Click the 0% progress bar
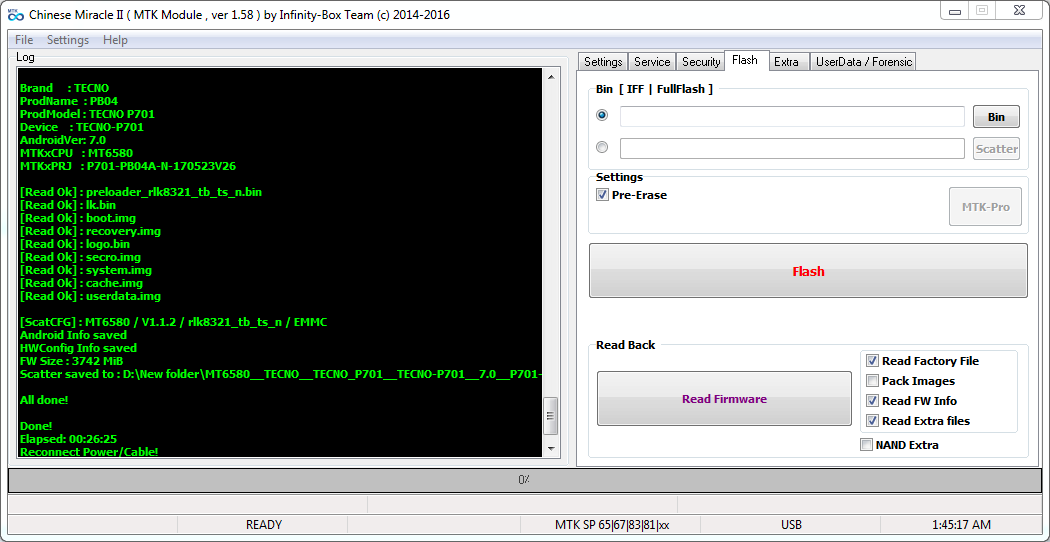Image resolution: width=1050 pixels, height=542 pixels. [524, 480]
